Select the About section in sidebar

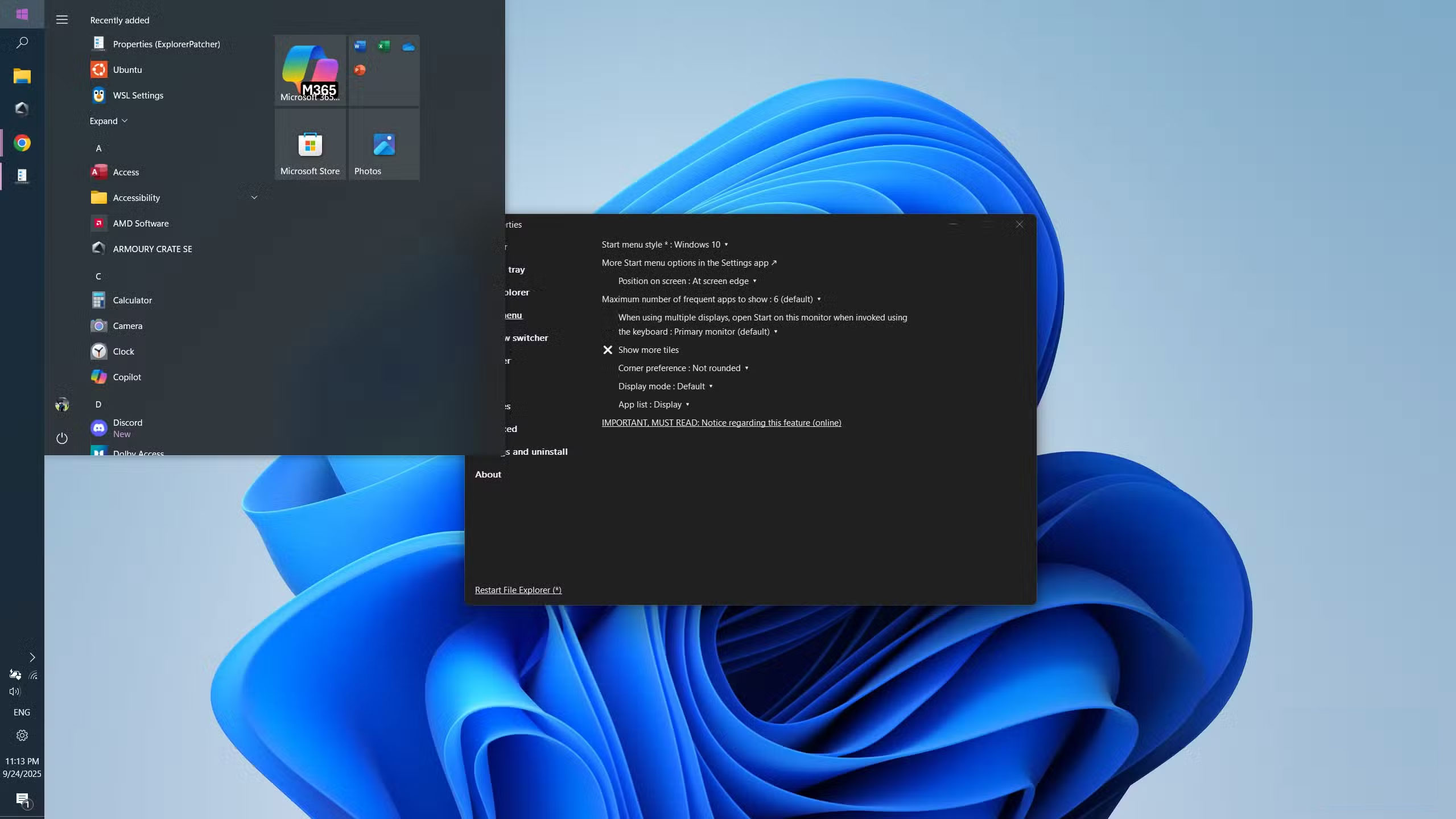[x=488, y=474]
